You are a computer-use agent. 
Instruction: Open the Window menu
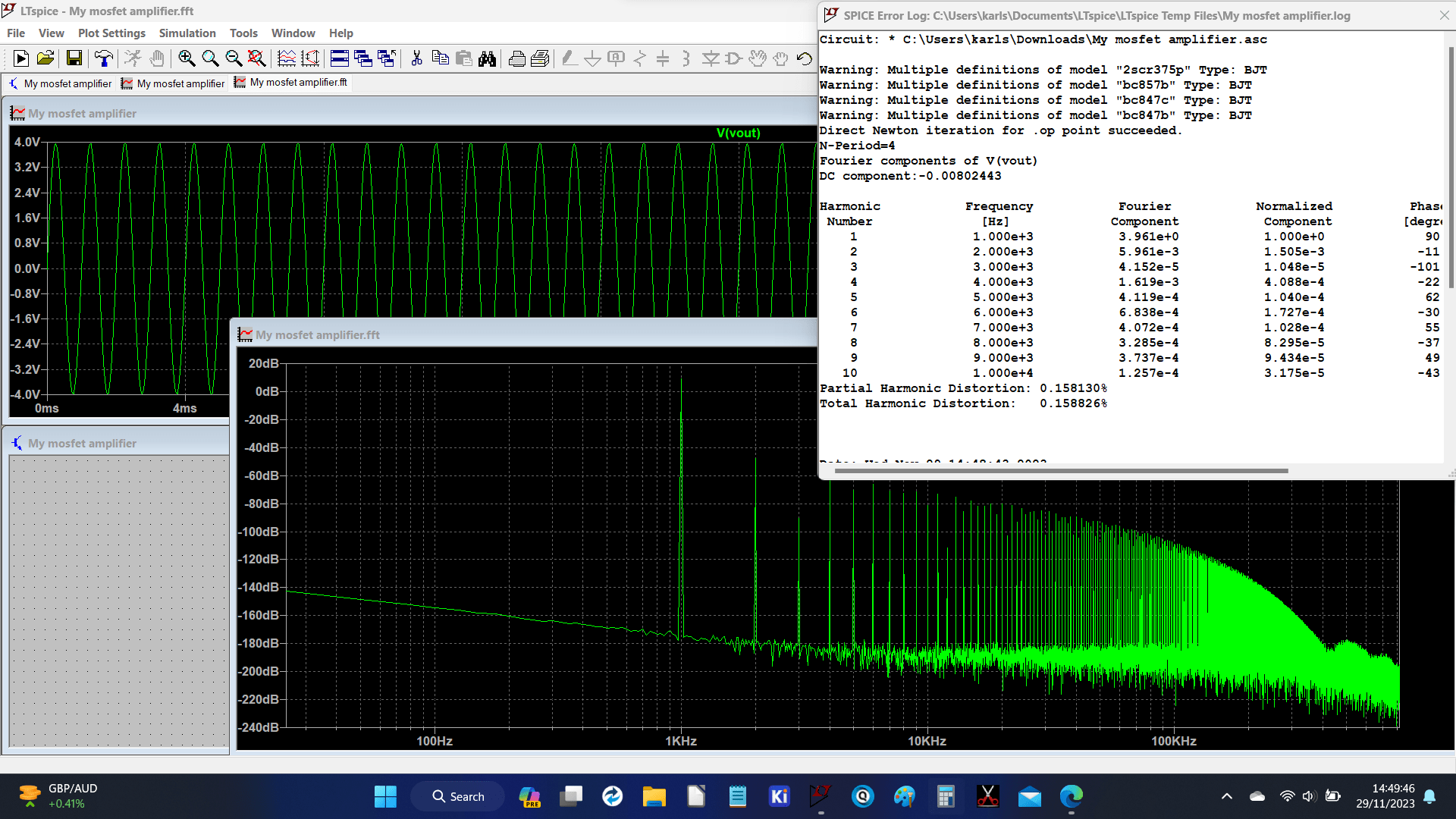pyautogui.click(x=293, y=33)
